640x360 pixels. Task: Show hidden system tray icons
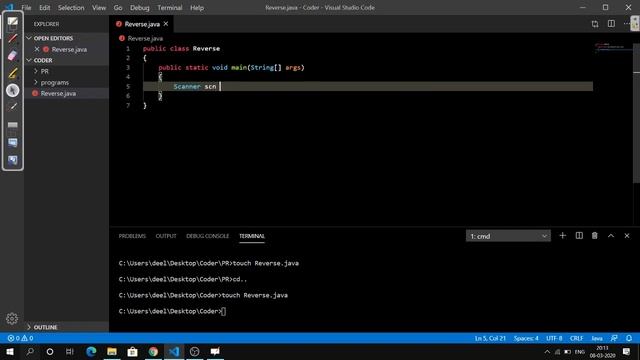547,351
